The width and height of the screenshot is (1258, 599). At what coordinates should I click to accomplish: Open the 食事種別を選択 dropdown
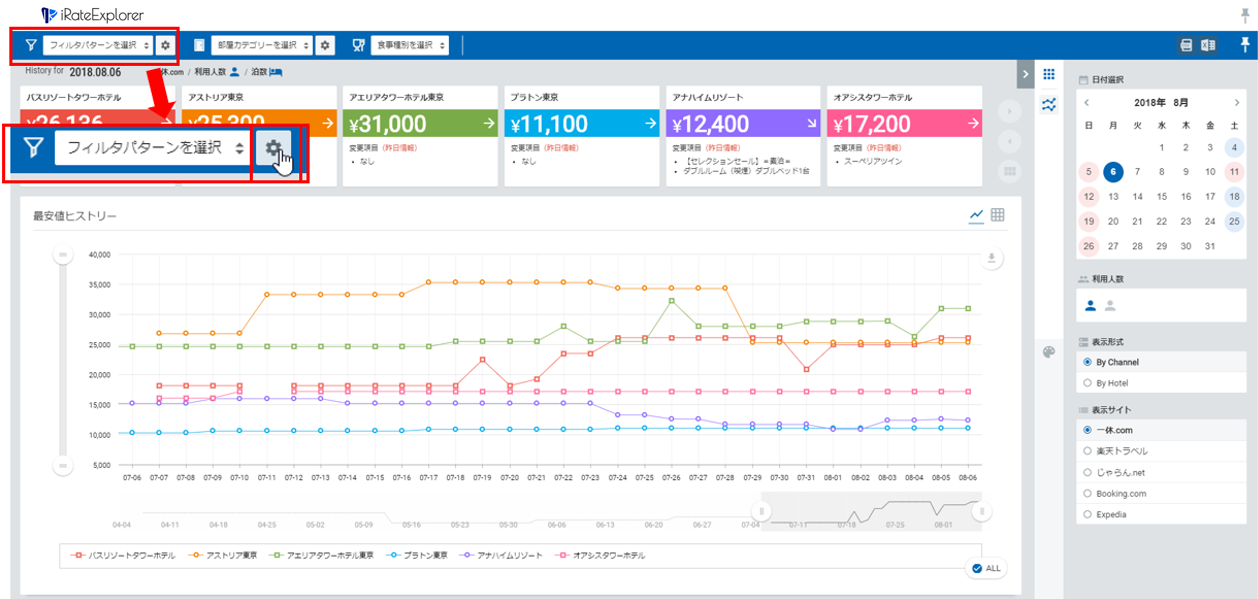click(x=409, y=45)
